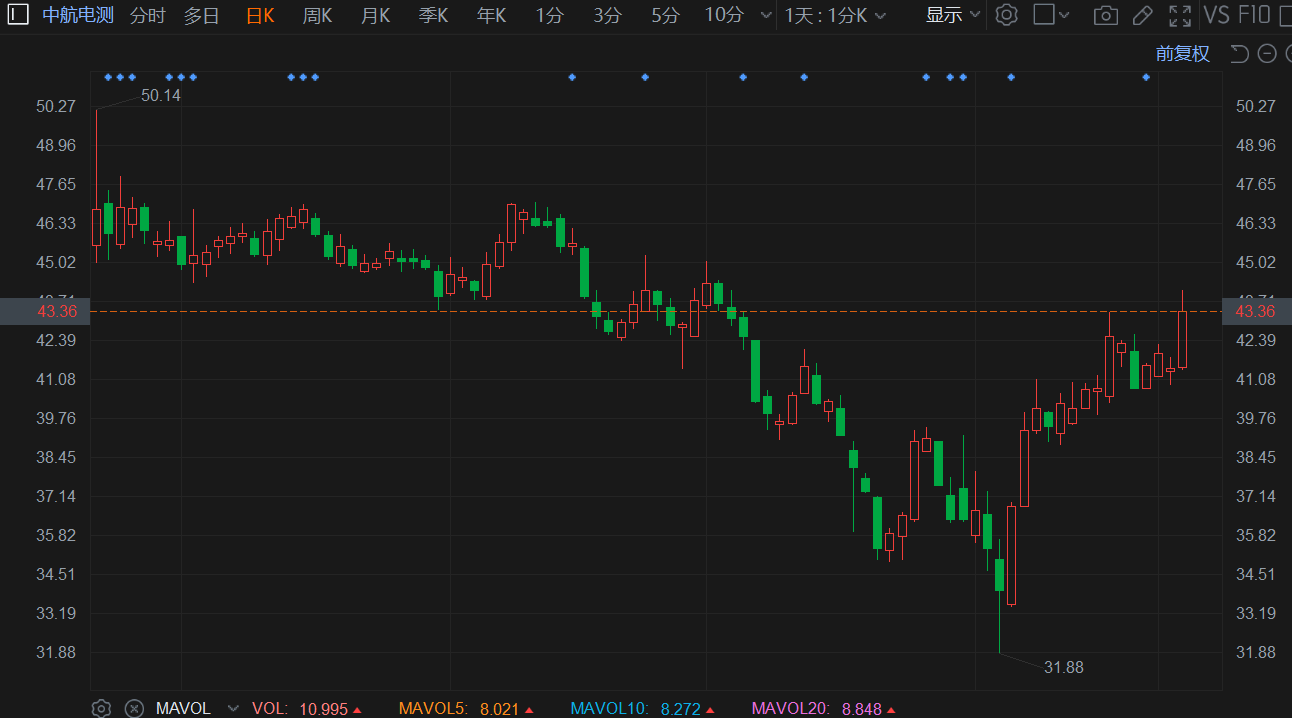
Task: Open the F10 company info
Action: point(1254,15)
